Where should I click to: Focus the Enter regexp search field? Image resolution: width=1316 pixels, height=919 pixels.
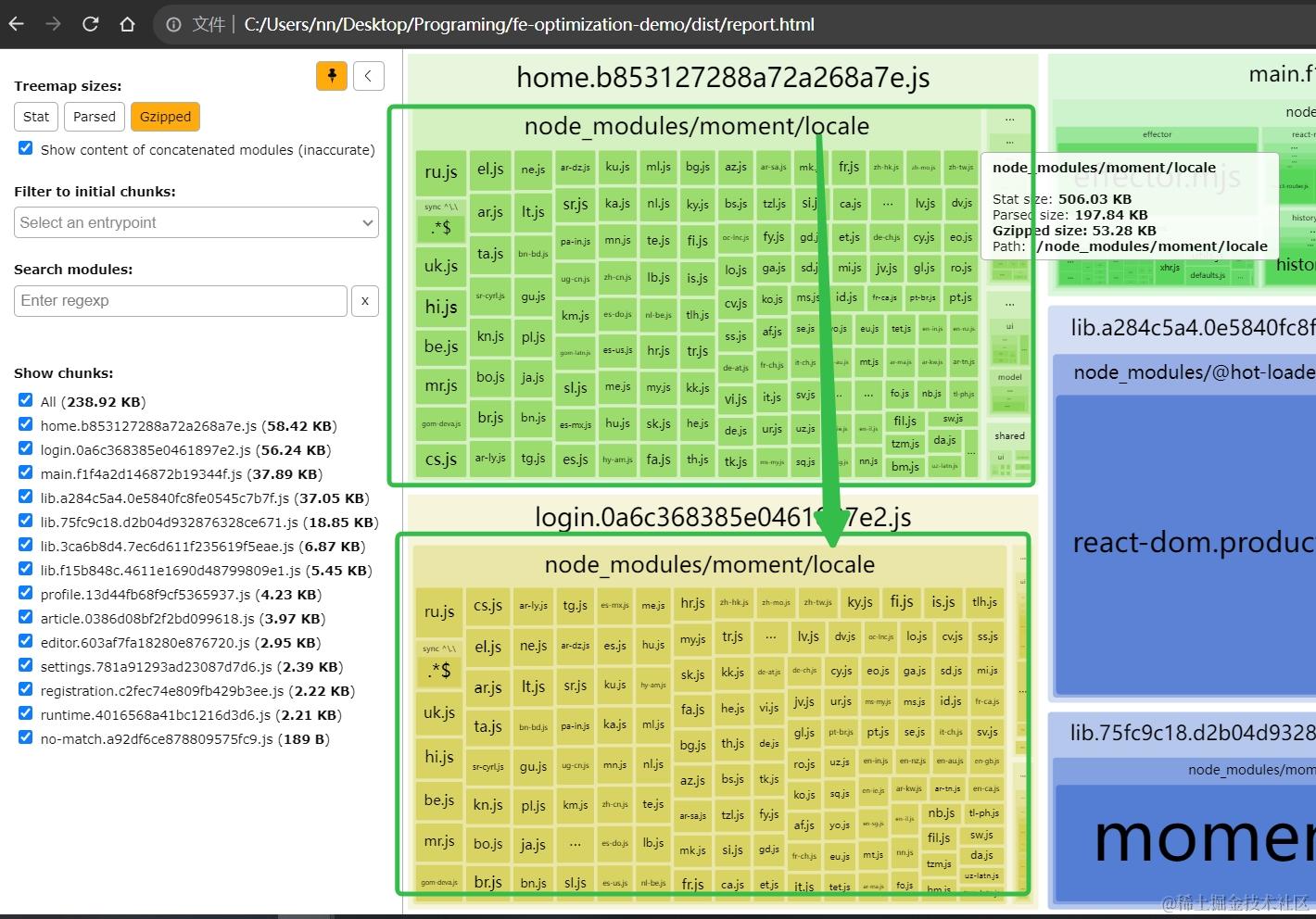click(x=181, y=301)
